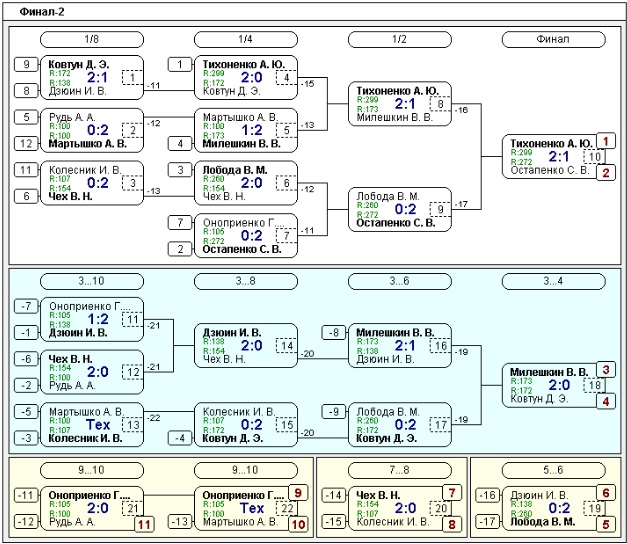Click red place badge 2 beside Остапенко

pos(605,173)
